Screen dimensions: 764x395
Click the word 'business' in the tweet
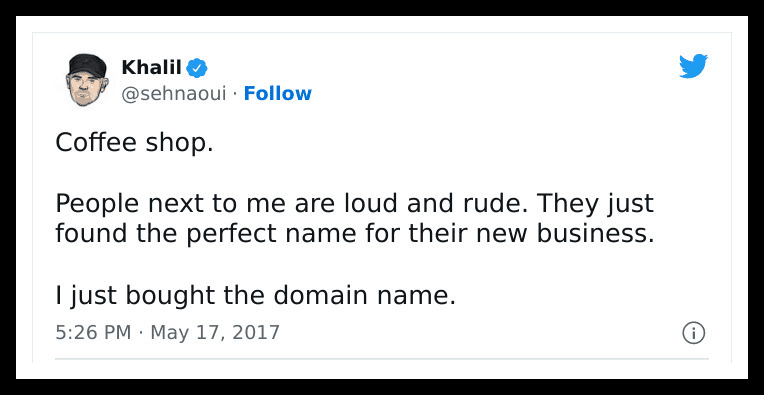(x=592, y=234)
